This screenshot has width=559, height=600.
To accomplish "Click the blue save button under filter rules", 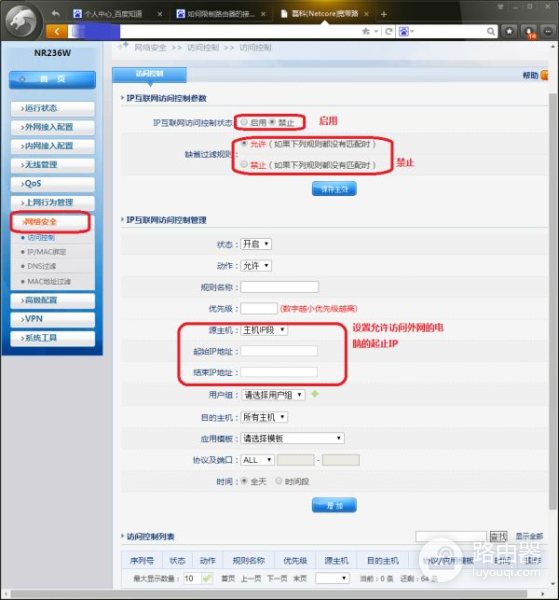I will click(334, 189).
